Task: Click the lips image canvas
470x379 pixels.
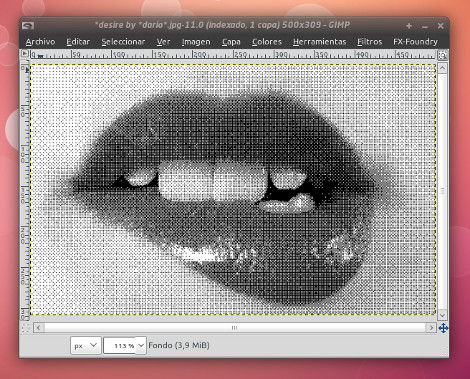Action: tap(233, 189)
